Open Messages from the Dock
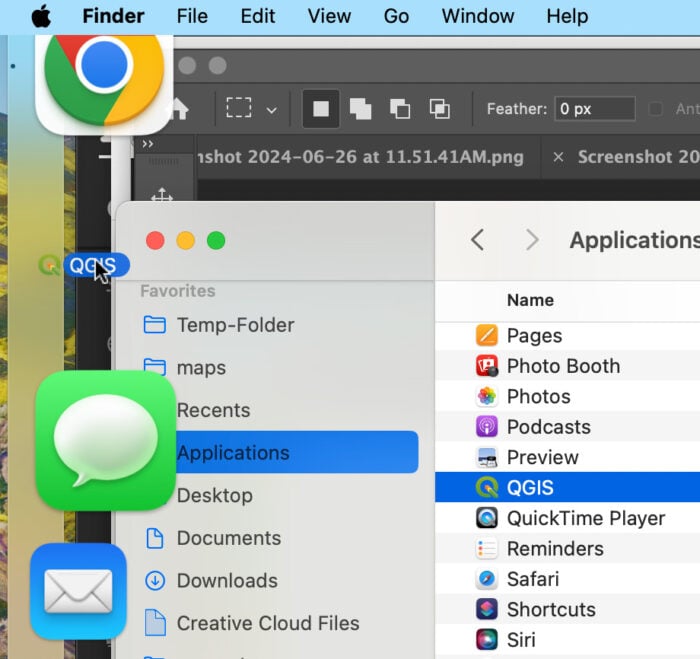Screen dimensions: 700x659 click(x=106, y=440)
